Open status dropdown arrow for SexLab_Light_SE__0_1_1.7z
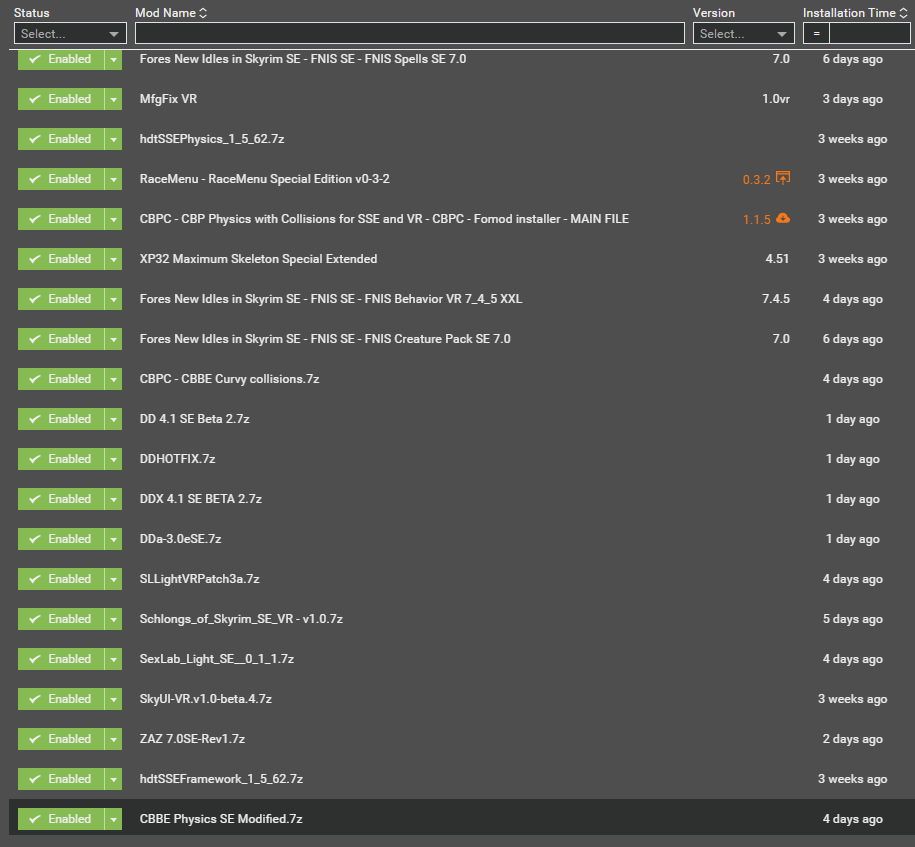Image resolution: width=915 pixels, height=847 pixels. point(113,659)
